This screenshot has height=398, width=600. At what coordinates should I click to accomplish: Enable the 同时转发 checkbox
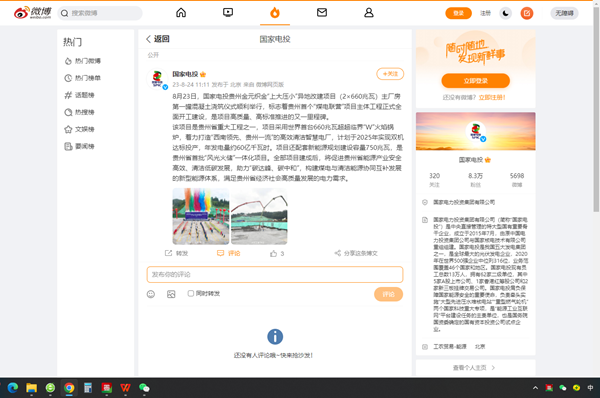point(191,294)
